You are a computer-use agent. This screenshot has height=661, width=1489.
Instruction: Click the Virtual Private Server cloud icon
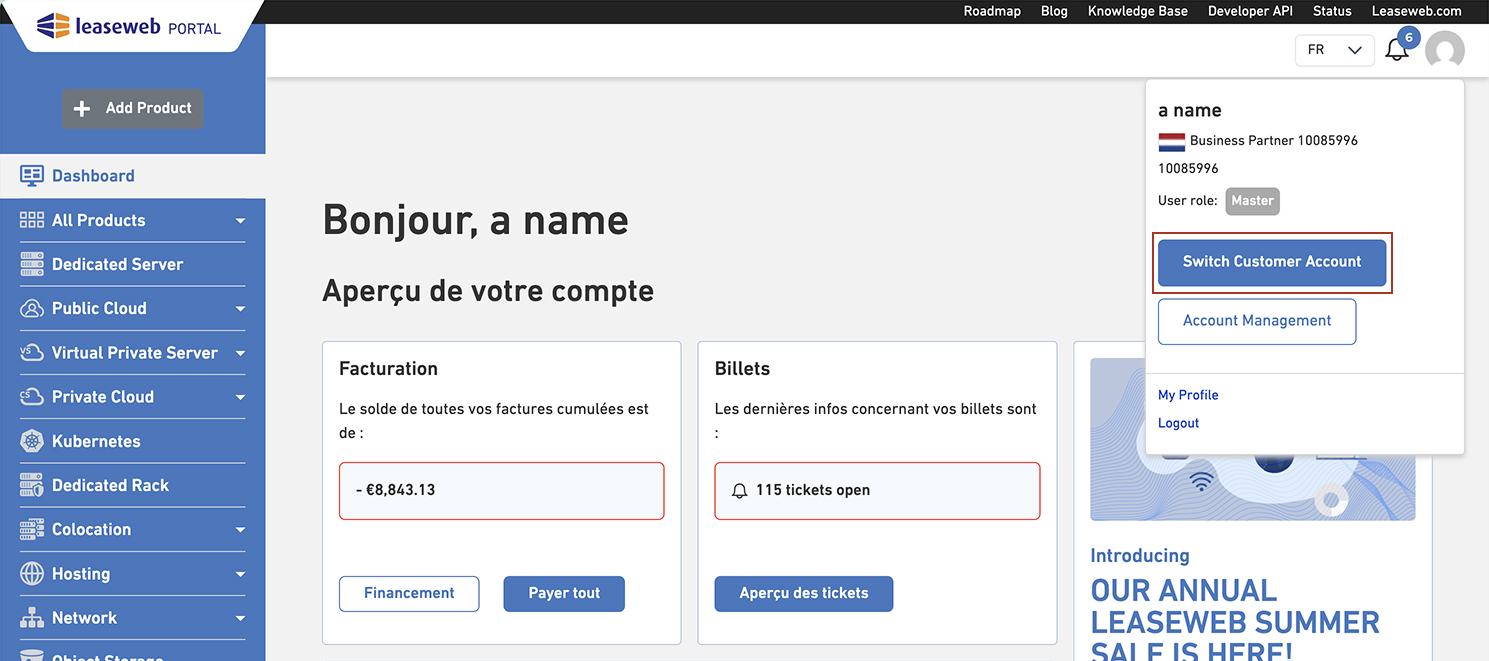(x=32, y=353)
